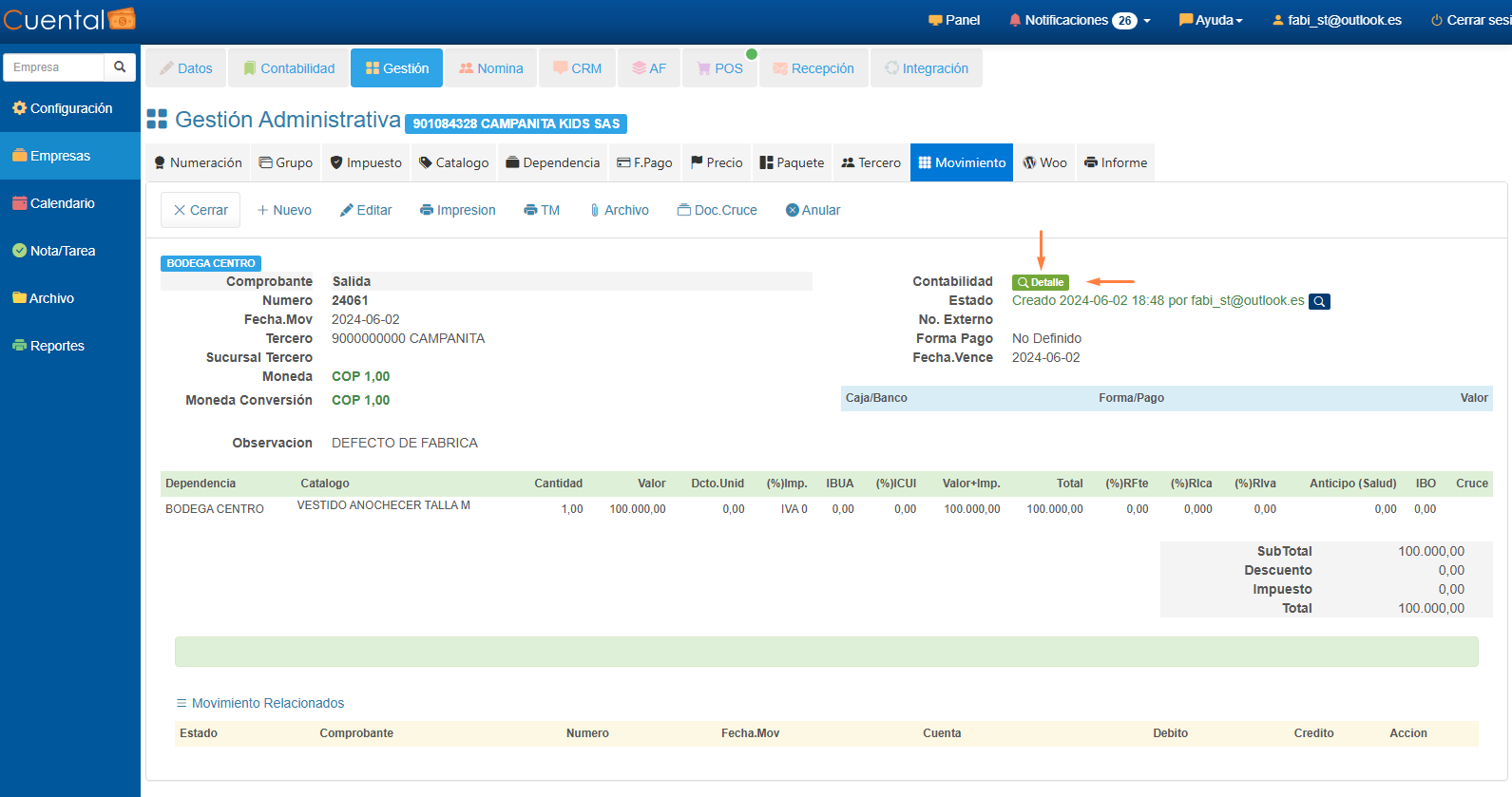Open Doc.Cruce document option

click(x=718, y=210)
